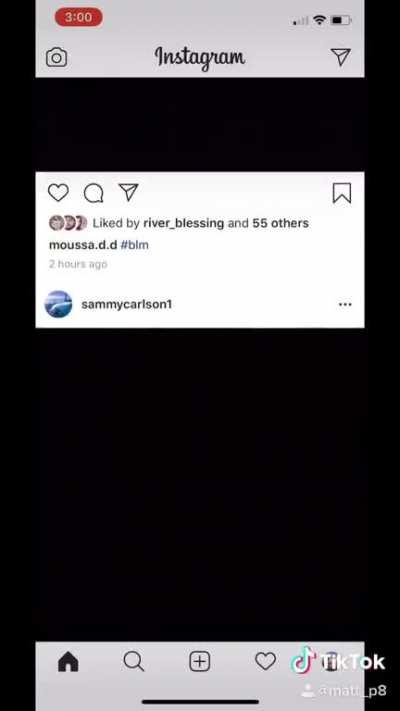400x711 pixels.
Task: Open Search tab magnifier icon
Action: pos(134,662)
